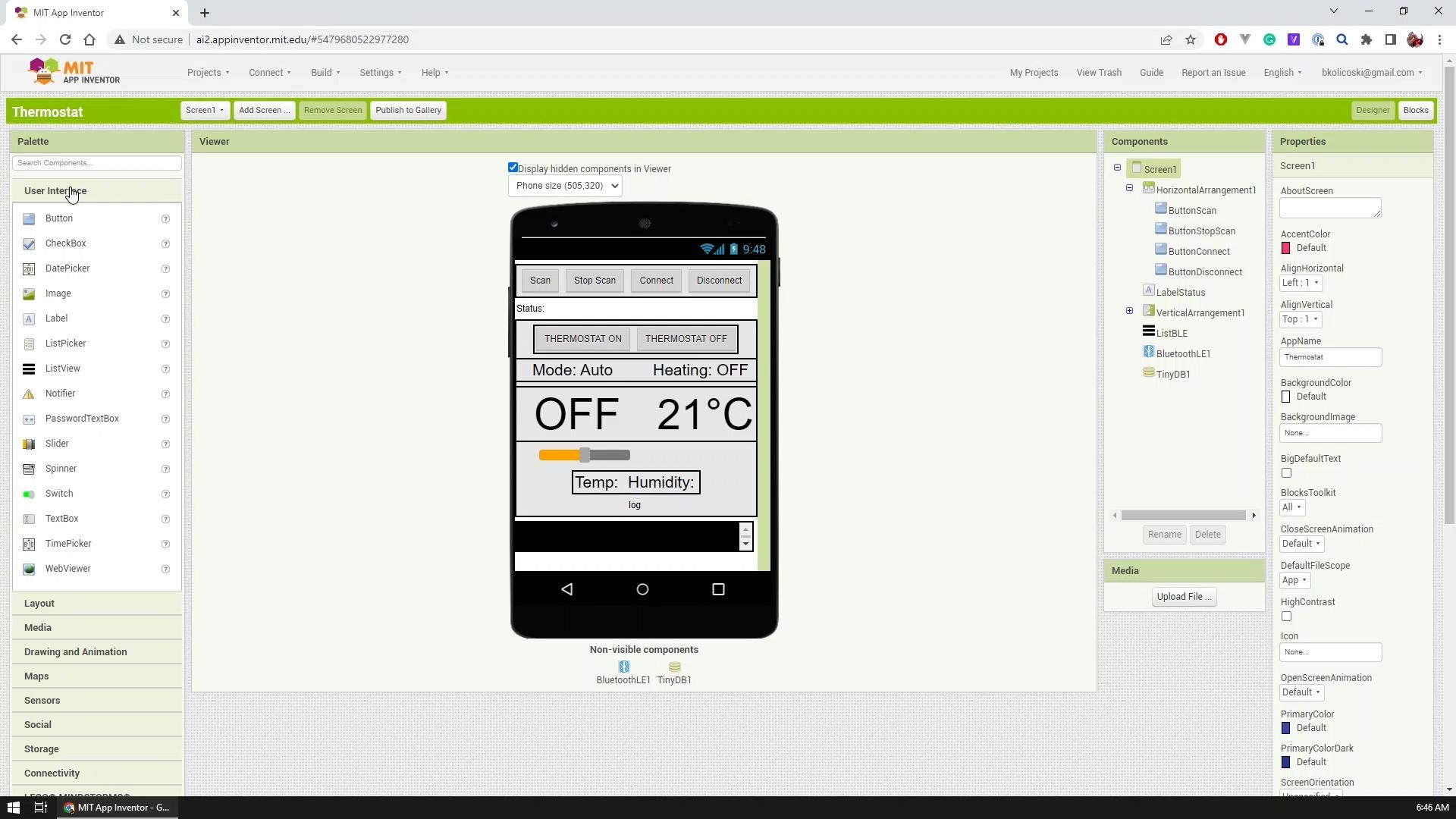Select the Button component in the palette
This screenshot has width=1456, height=819.
59,218
